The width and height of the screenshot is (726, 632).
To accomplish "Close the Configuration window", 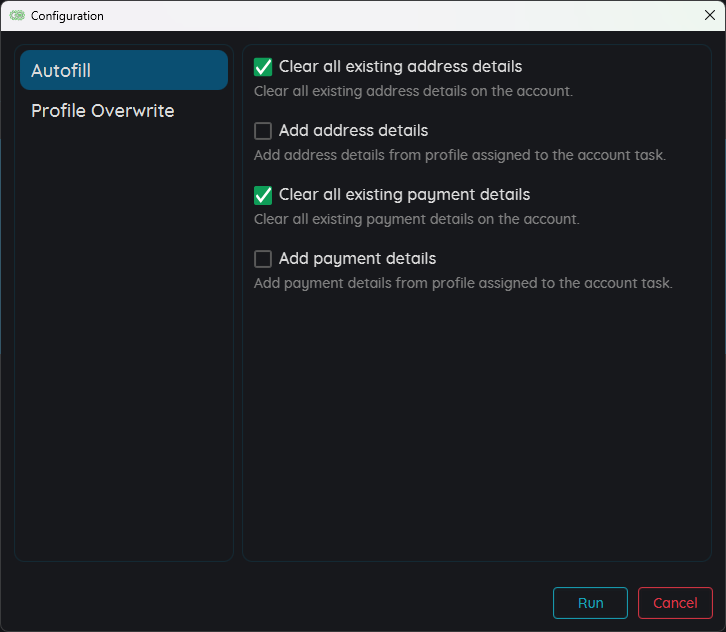I will click(709, 16).
